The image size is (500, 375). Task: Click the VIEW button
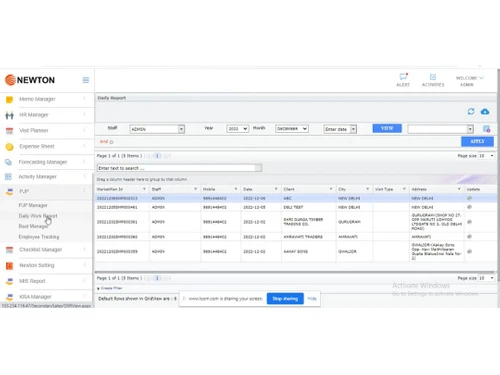[x=387, y=128]
